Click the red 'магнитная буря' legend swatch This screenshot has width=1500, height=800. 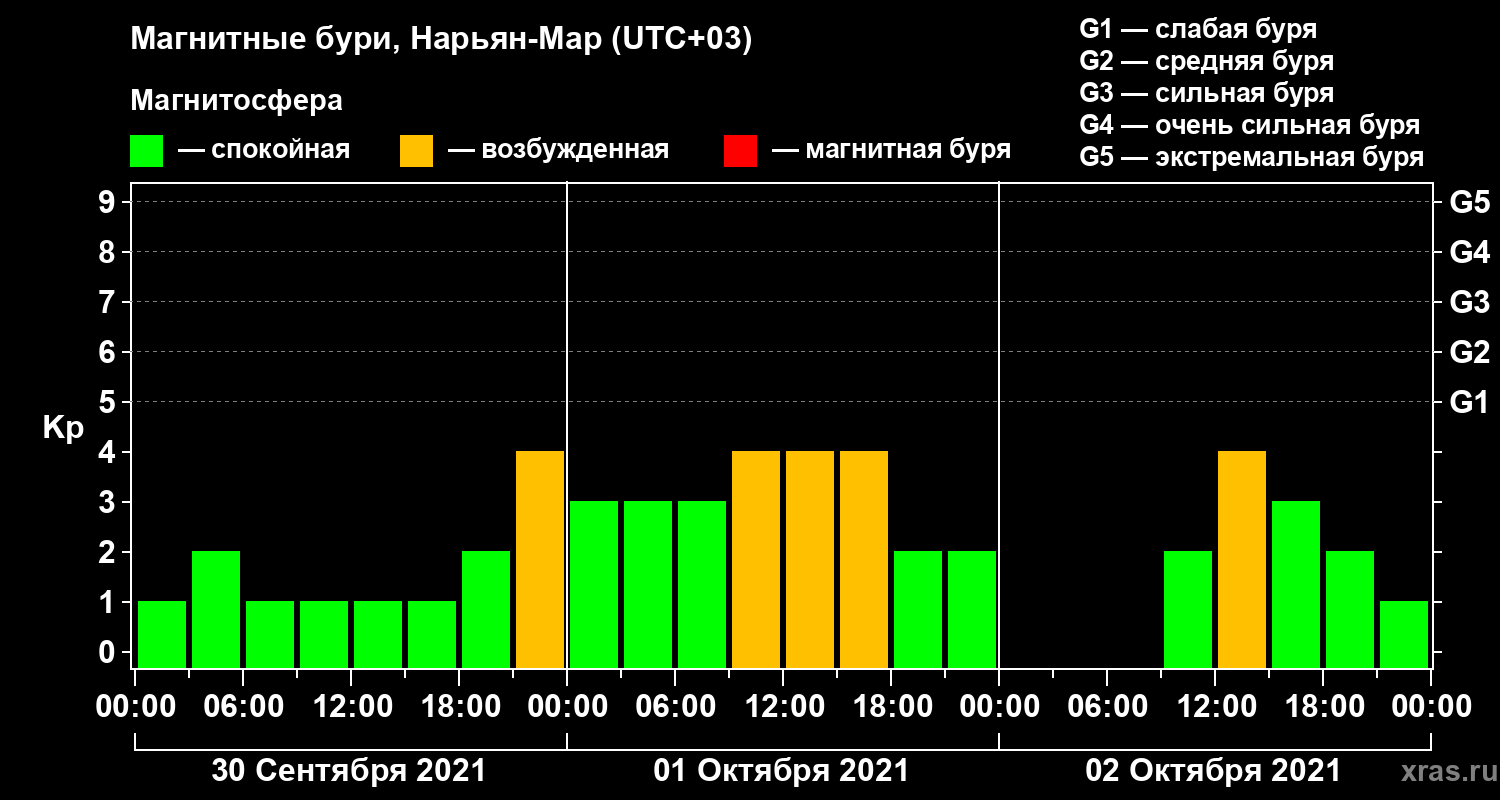740,151
